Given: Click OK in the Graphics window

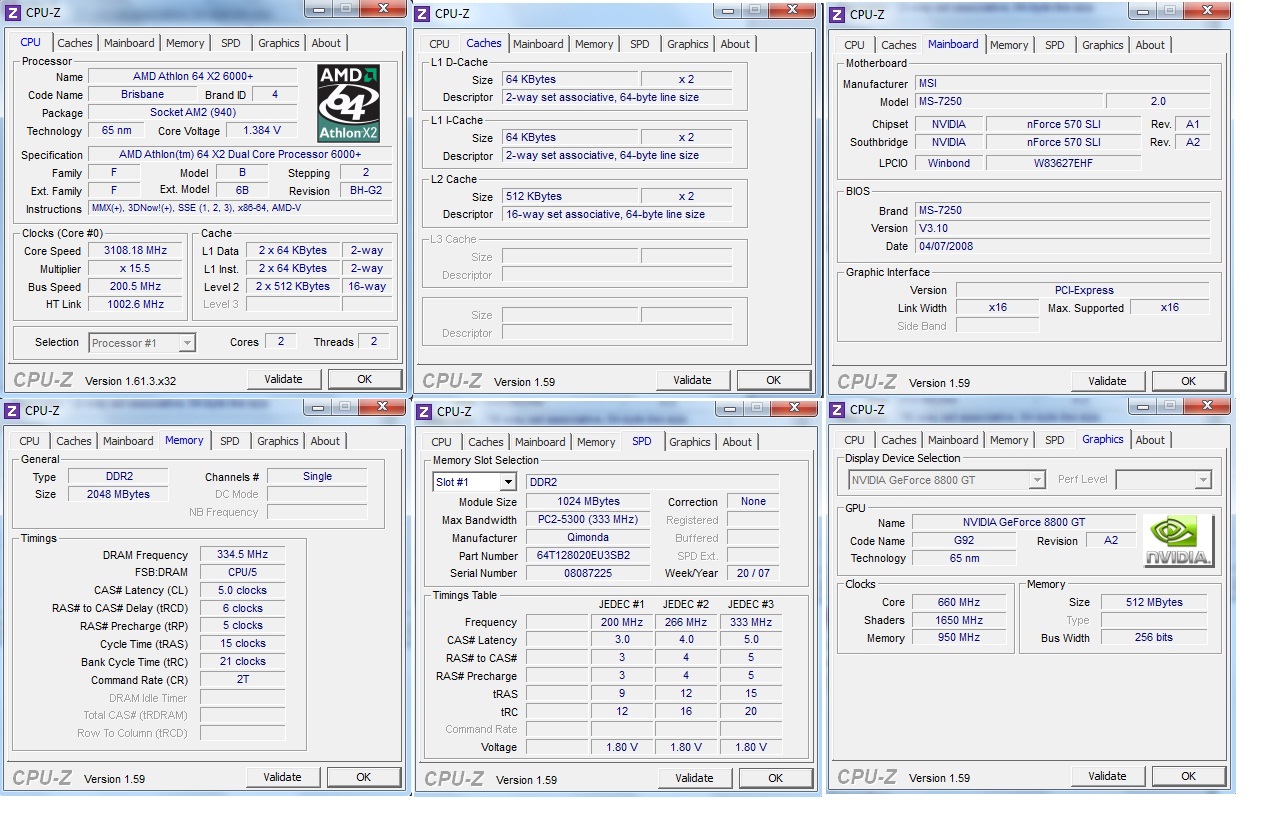Looking at the screenshot, I should (1189, 776).
